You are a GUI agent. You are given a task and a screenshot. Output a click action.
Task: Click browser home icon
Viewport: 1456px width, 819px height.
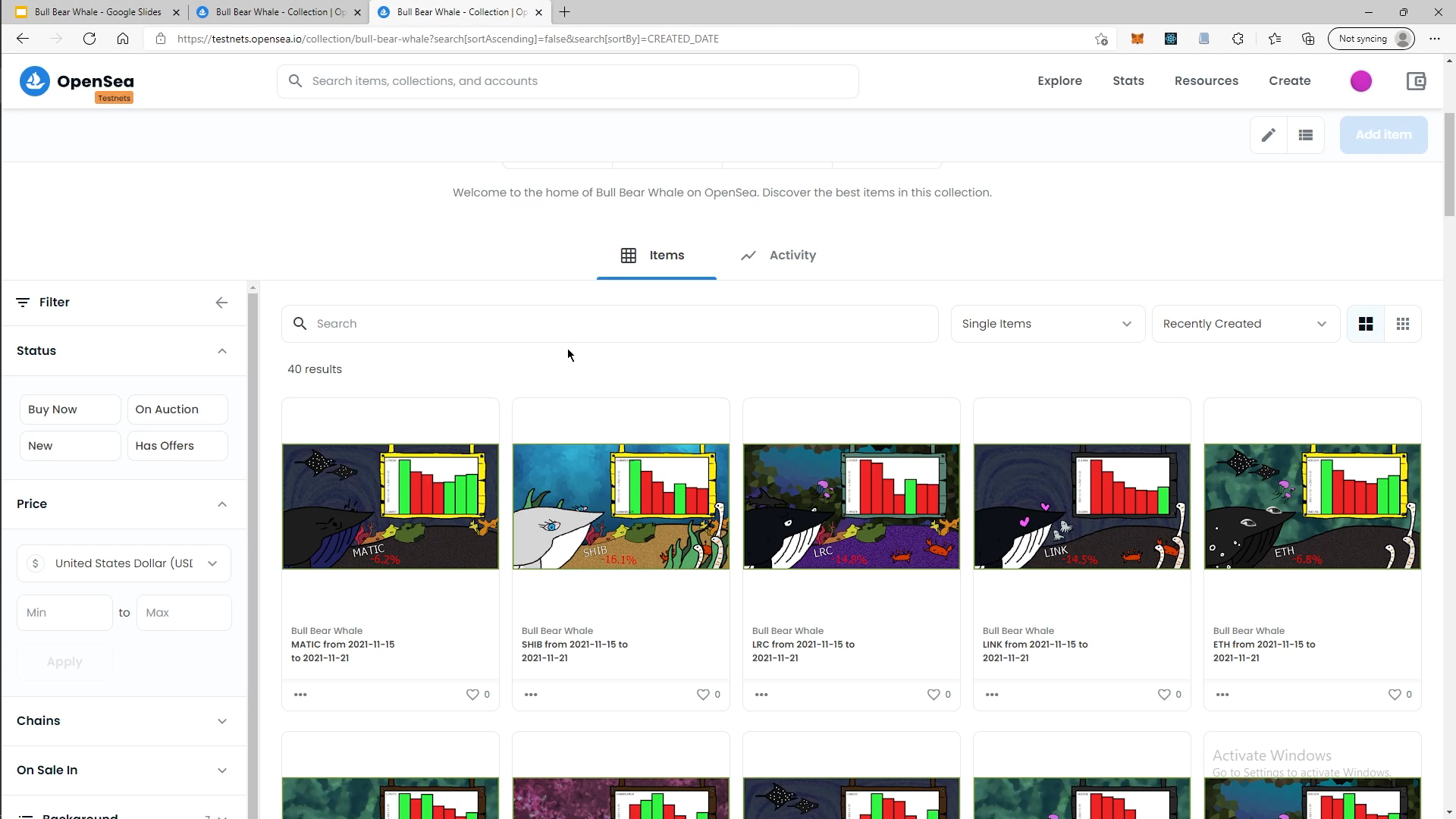pos(123,39)
